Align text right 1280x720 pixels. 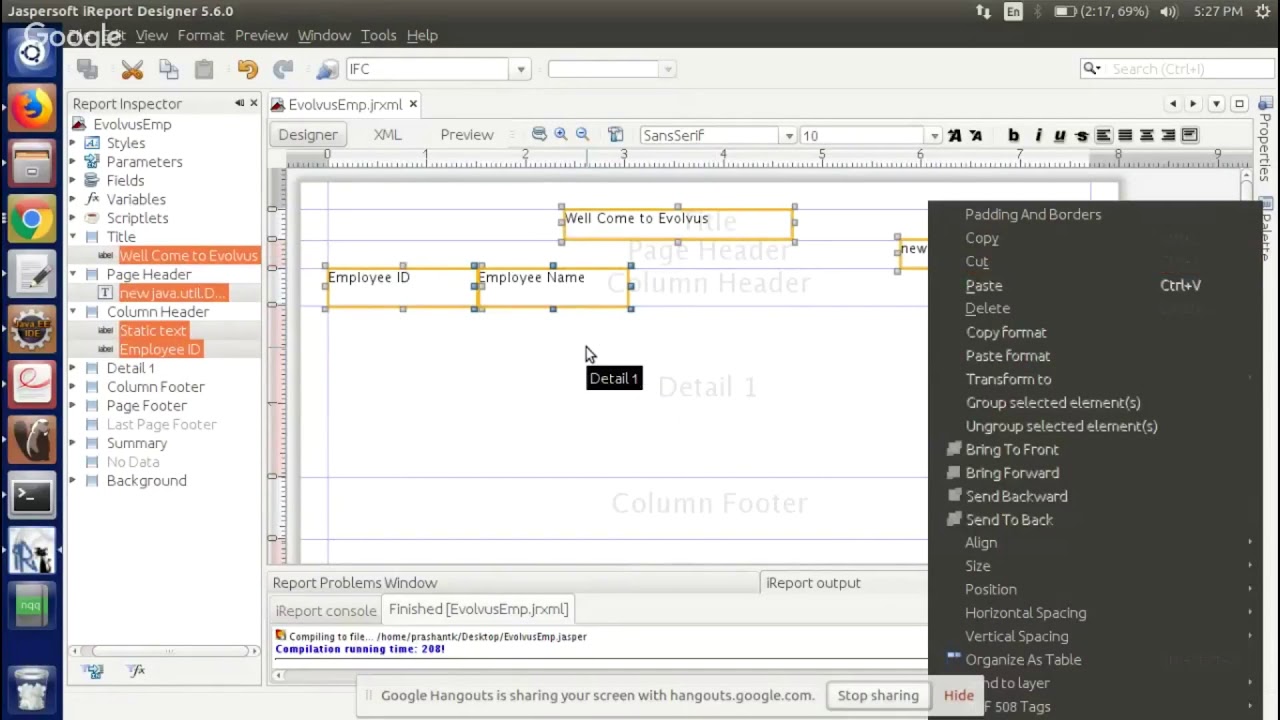1168,135
